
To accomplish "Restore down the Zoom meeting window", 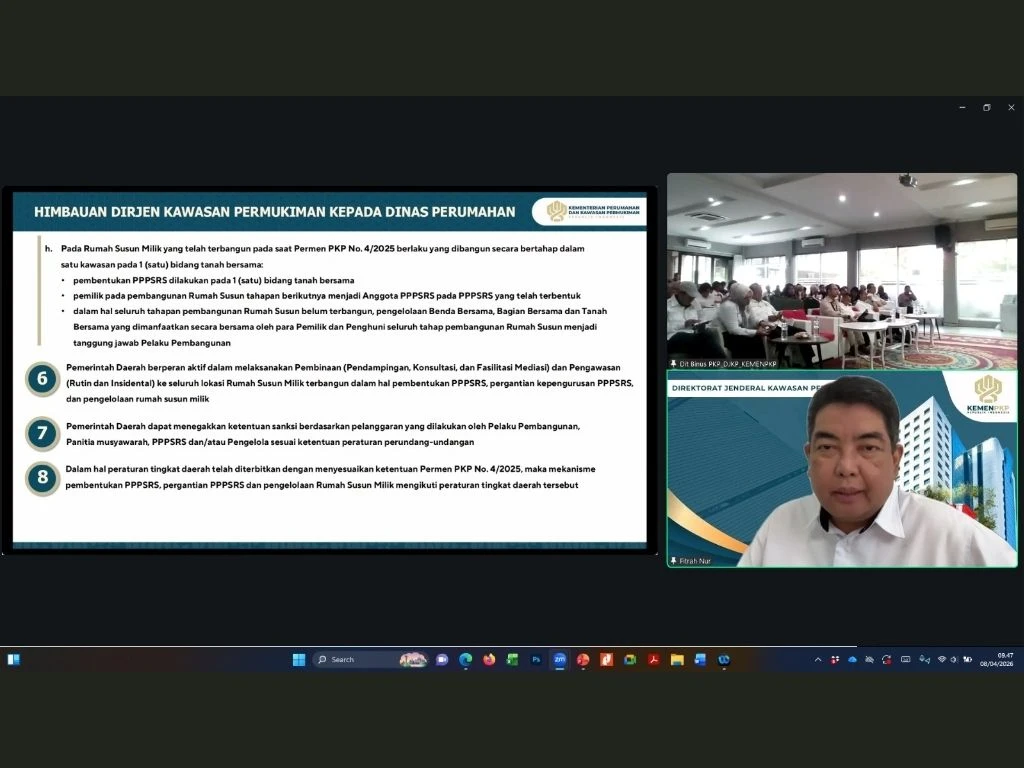I will pyautogui.click(x=986, y=107).
